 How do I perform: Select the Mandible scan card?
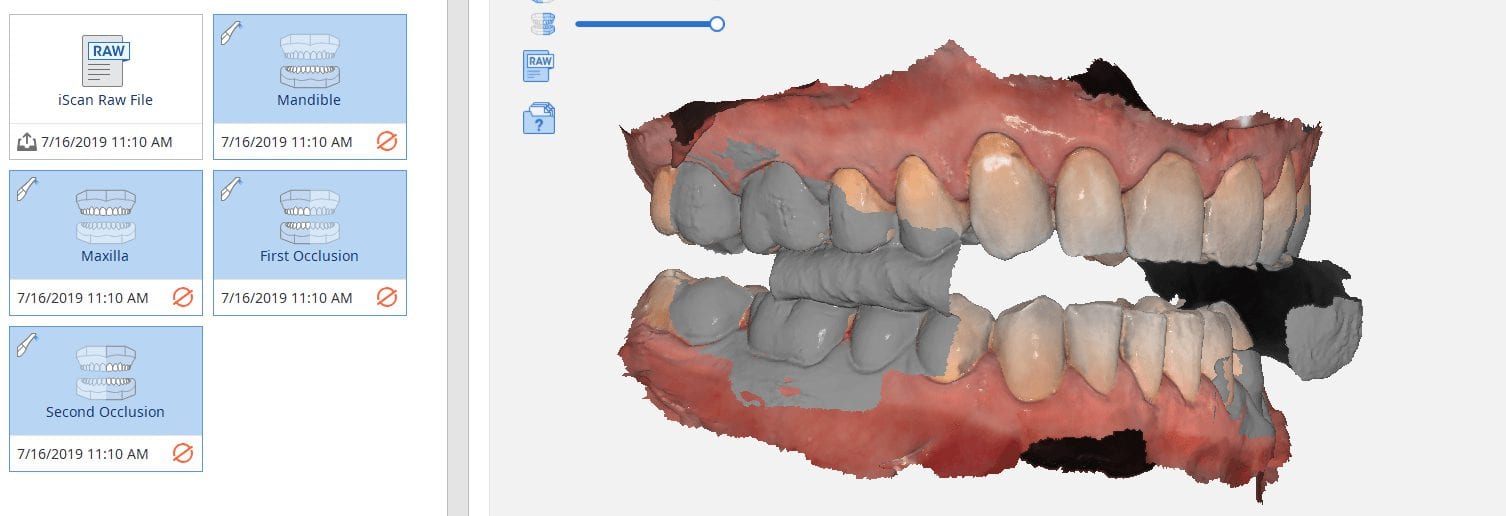coord(309,87)
